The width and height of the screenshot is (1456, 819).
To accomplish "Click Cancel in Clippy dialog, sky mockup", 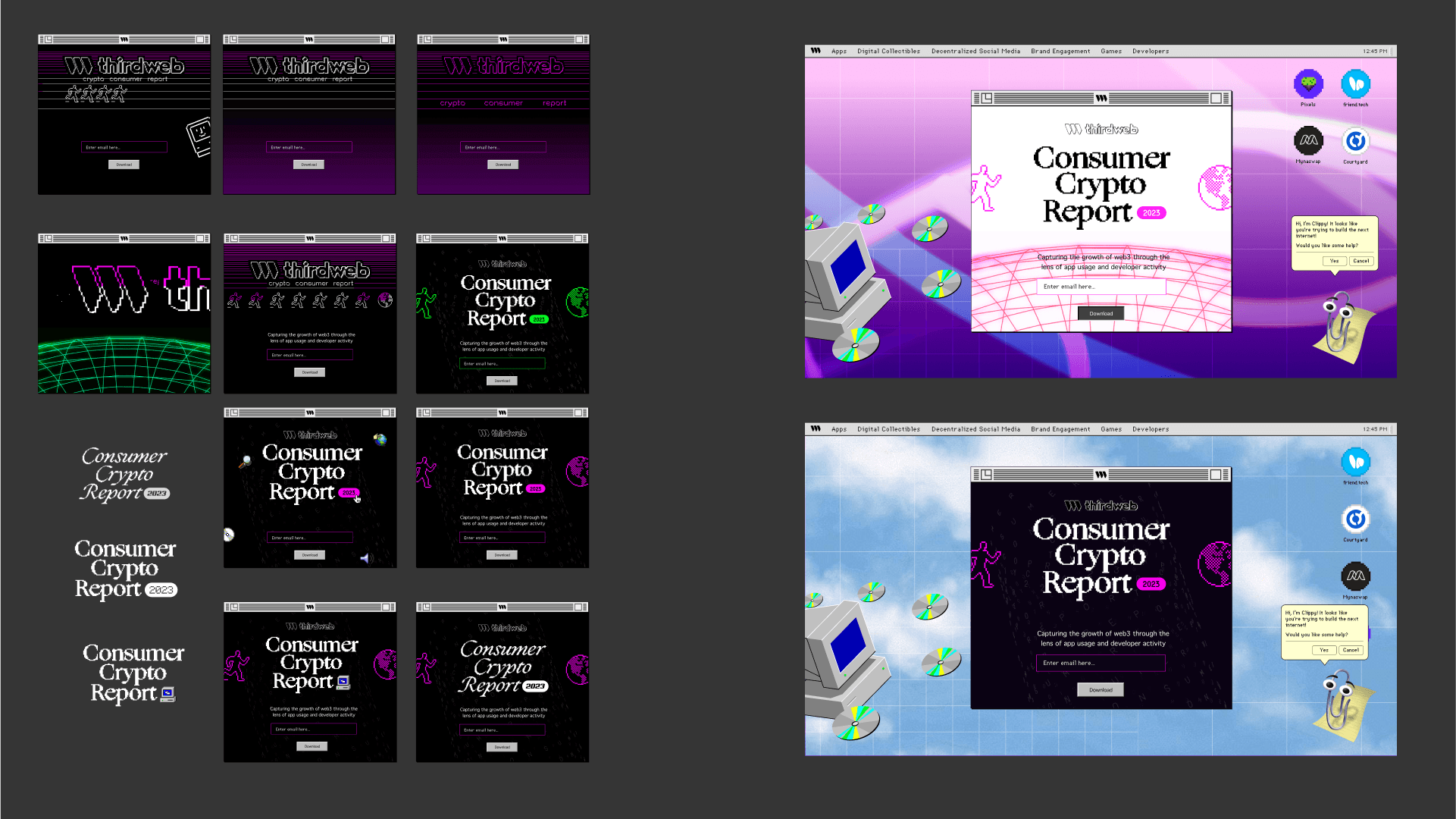I will click(x=1351, y=650).
